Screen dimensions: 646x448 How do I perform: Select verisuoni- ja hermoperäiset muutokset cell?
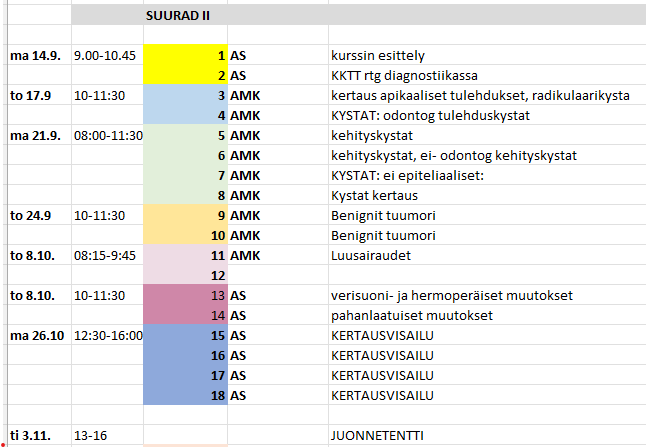tap(487, 295)
